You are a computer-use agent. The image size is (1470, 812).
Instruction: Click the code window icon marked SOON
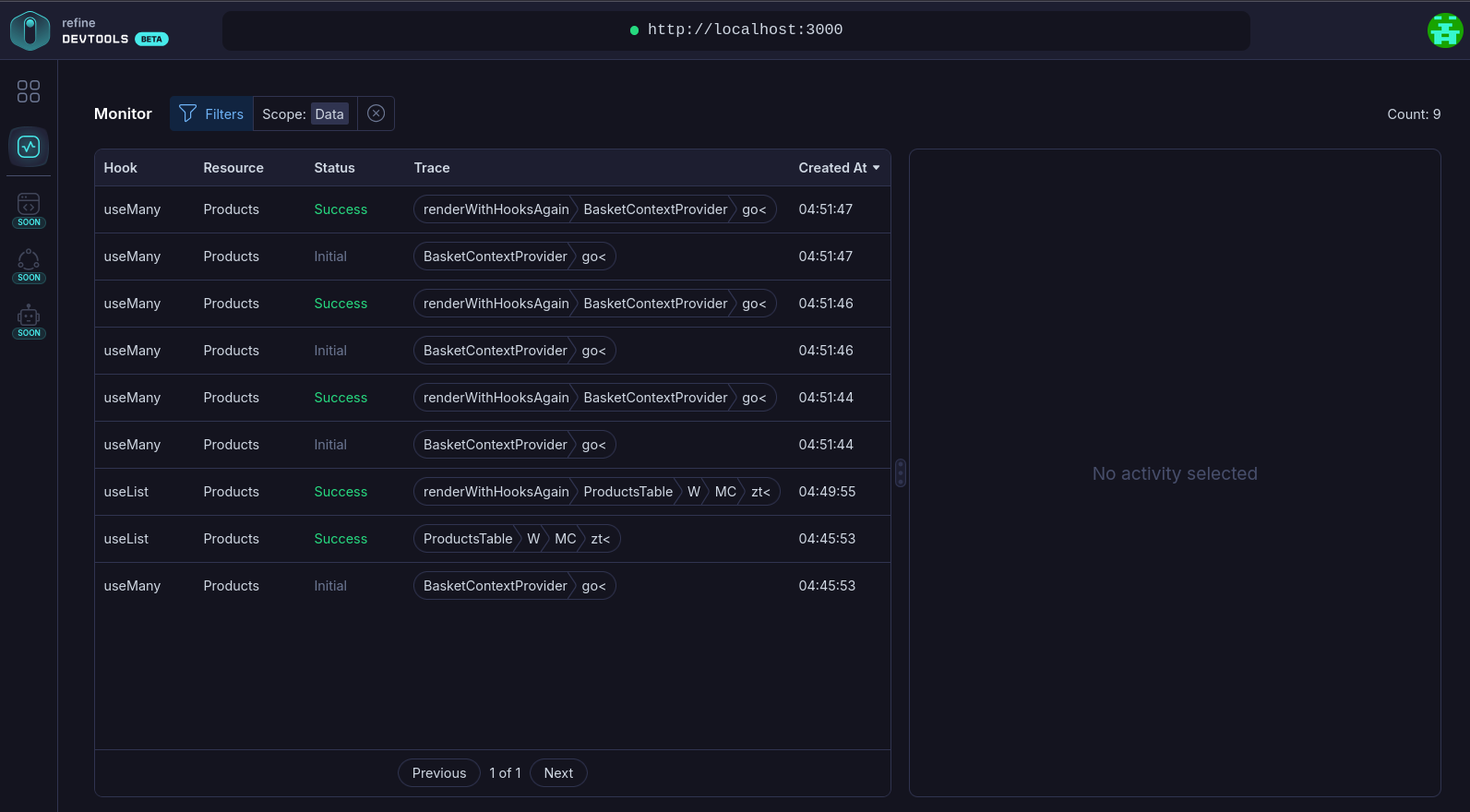tap(29, 209)
